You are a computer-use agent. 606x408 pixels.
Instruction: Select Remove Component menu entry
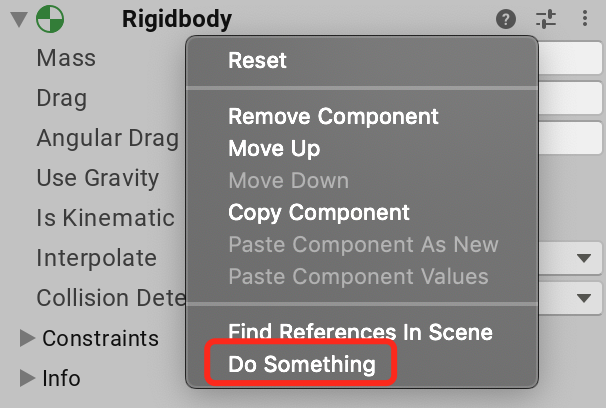point(333,117)
